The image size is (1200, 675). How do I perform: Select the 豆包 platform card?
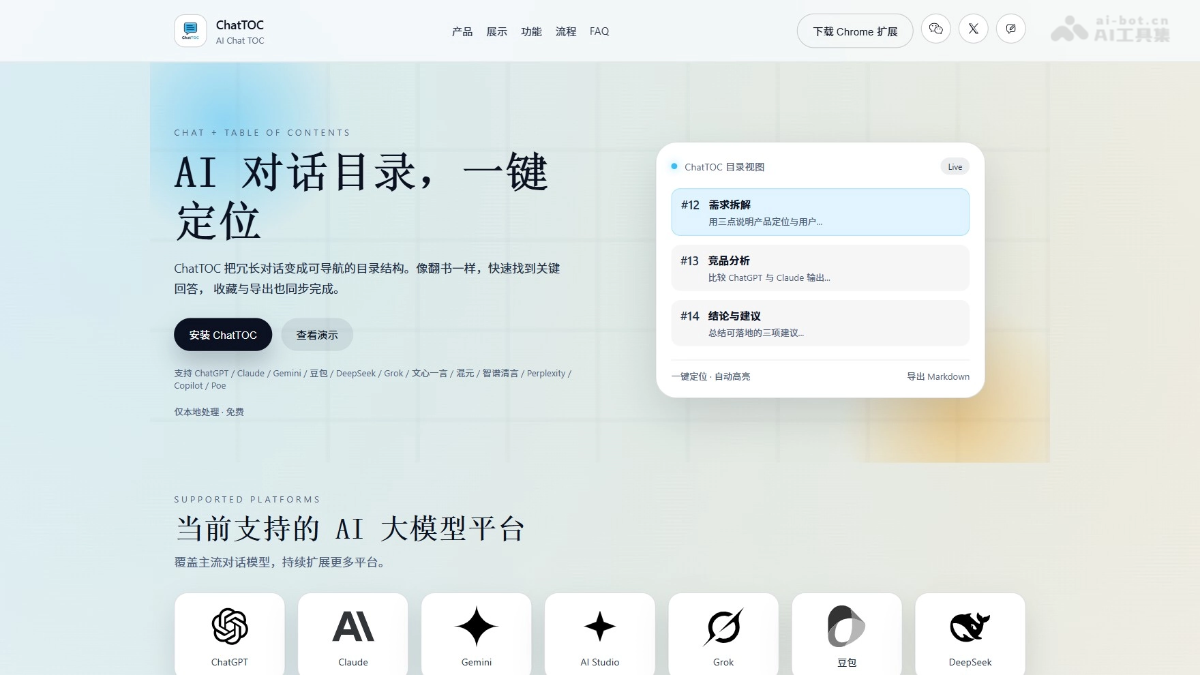tap(846, 634)
